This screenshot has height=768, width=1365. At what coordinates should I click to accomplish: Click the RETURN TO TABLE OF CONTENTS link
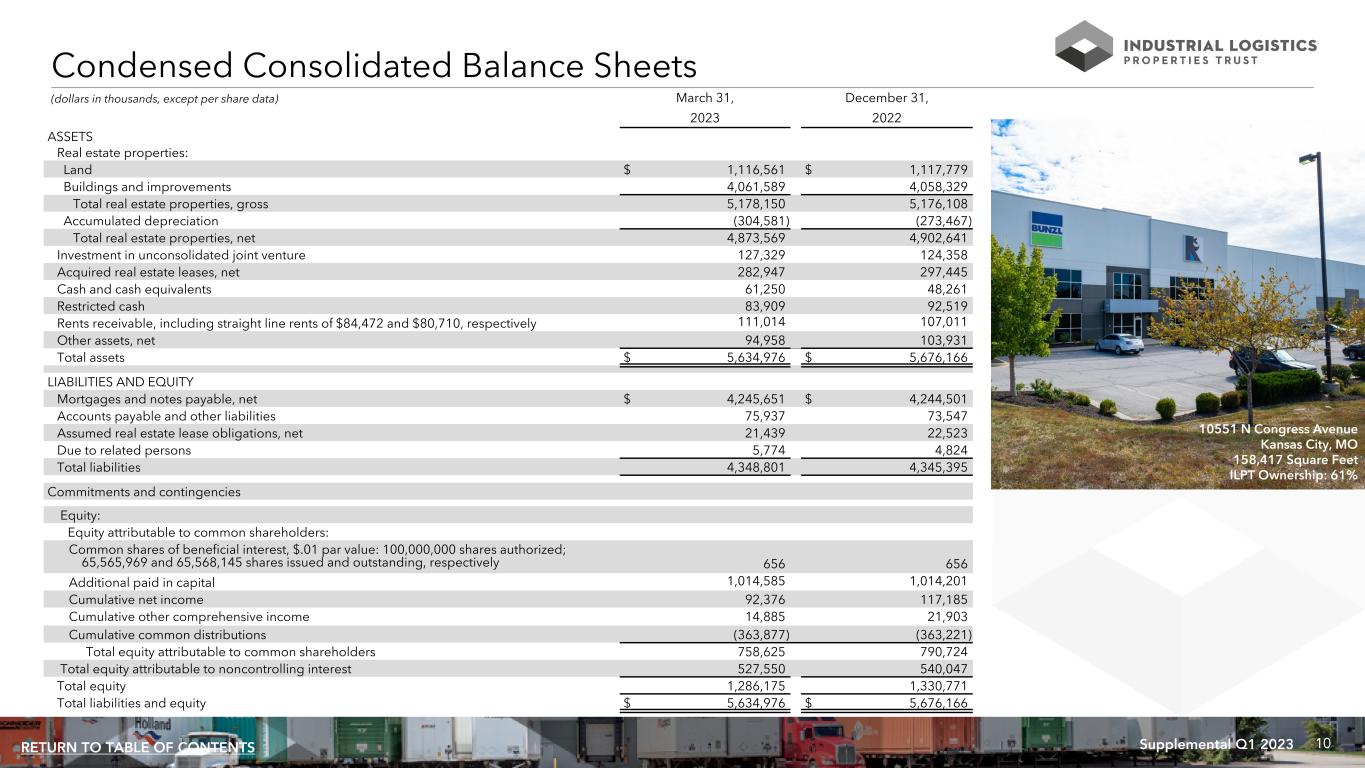[138, 748]
